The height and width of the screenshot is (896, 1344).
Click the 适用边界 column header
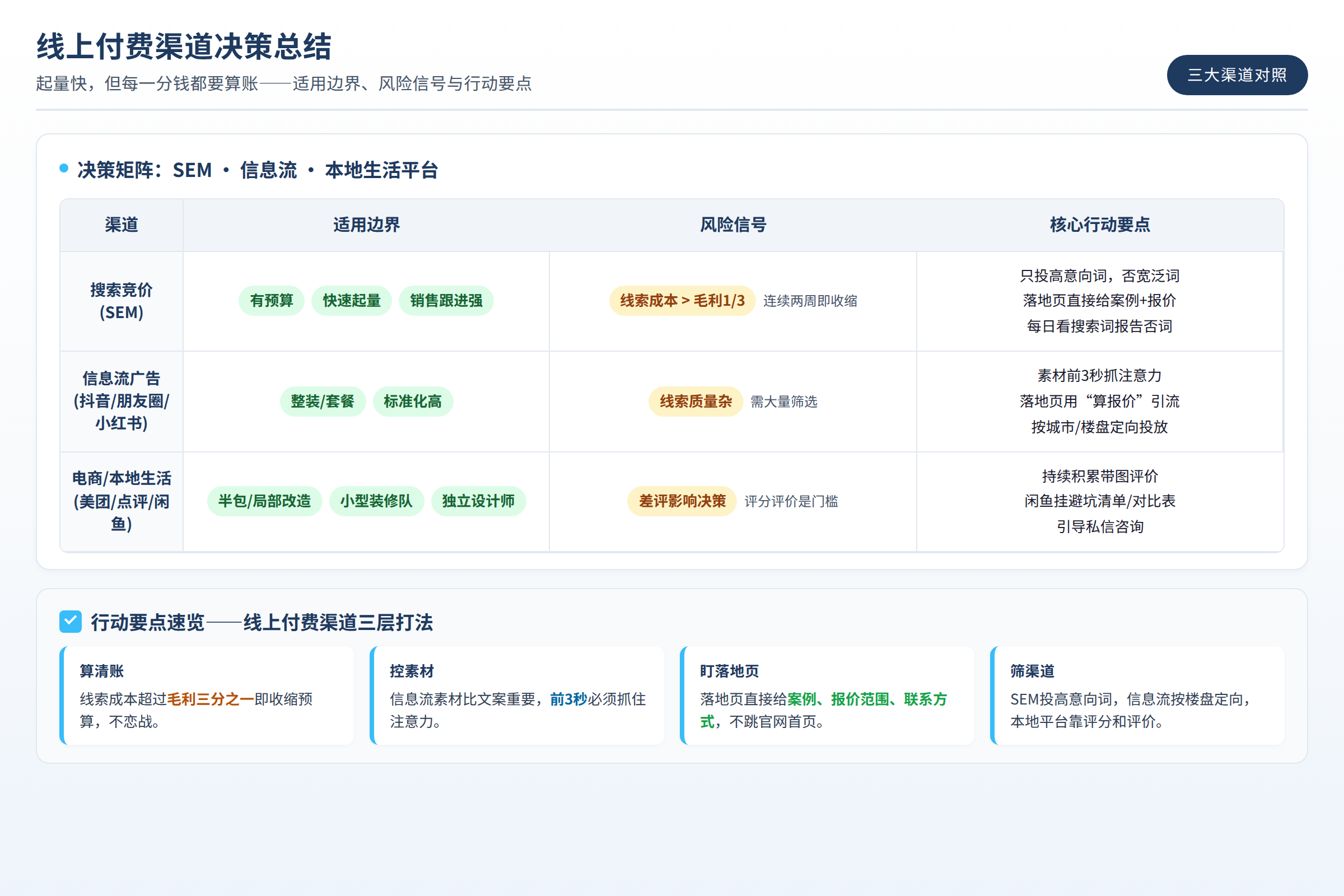(366, 225)
